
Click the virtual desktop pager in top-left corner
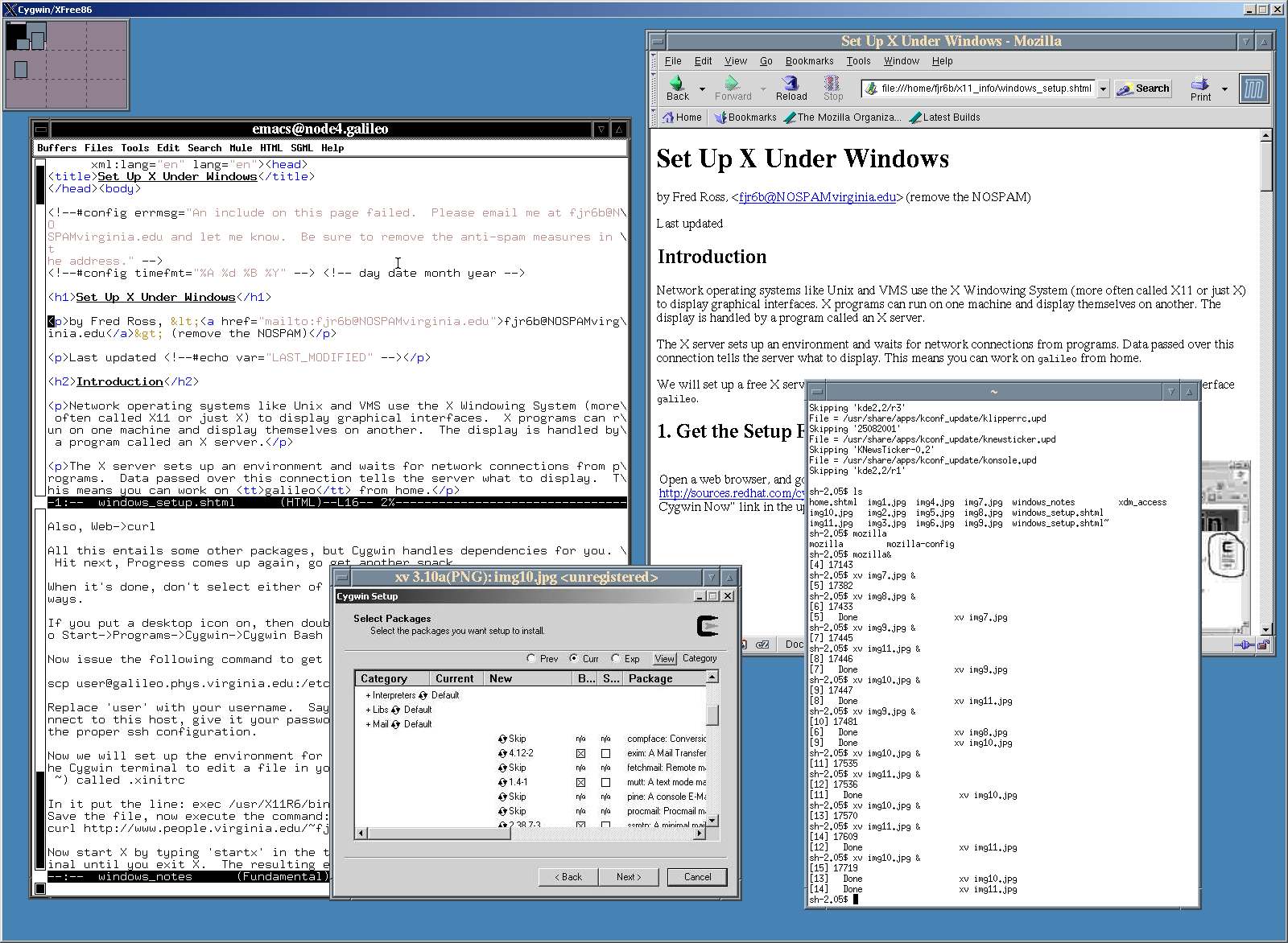pyautogui.click(x=67, y=64)
